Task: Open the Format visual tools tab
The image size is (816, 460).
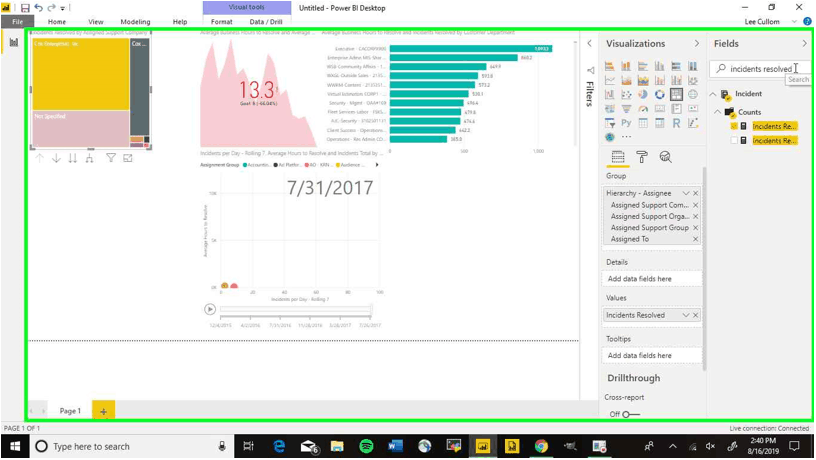Action: pyautogui.click(x=222, y=22)
